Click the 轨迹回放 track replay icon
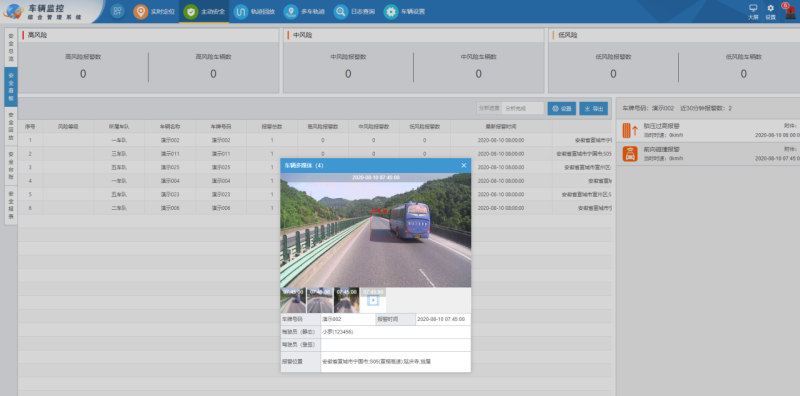 (241, 11)
